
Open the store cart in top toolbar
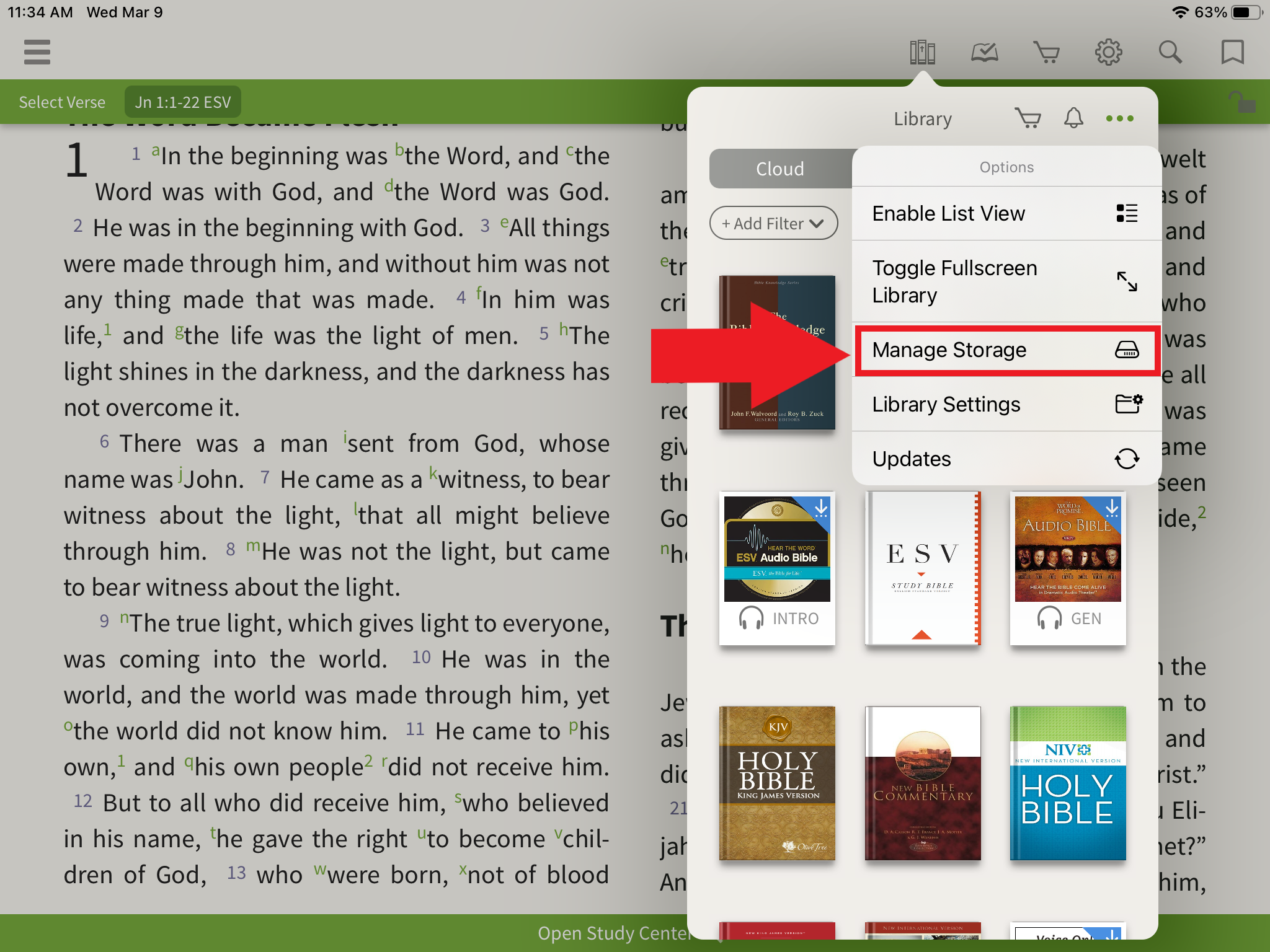(x=1046, y=52)
